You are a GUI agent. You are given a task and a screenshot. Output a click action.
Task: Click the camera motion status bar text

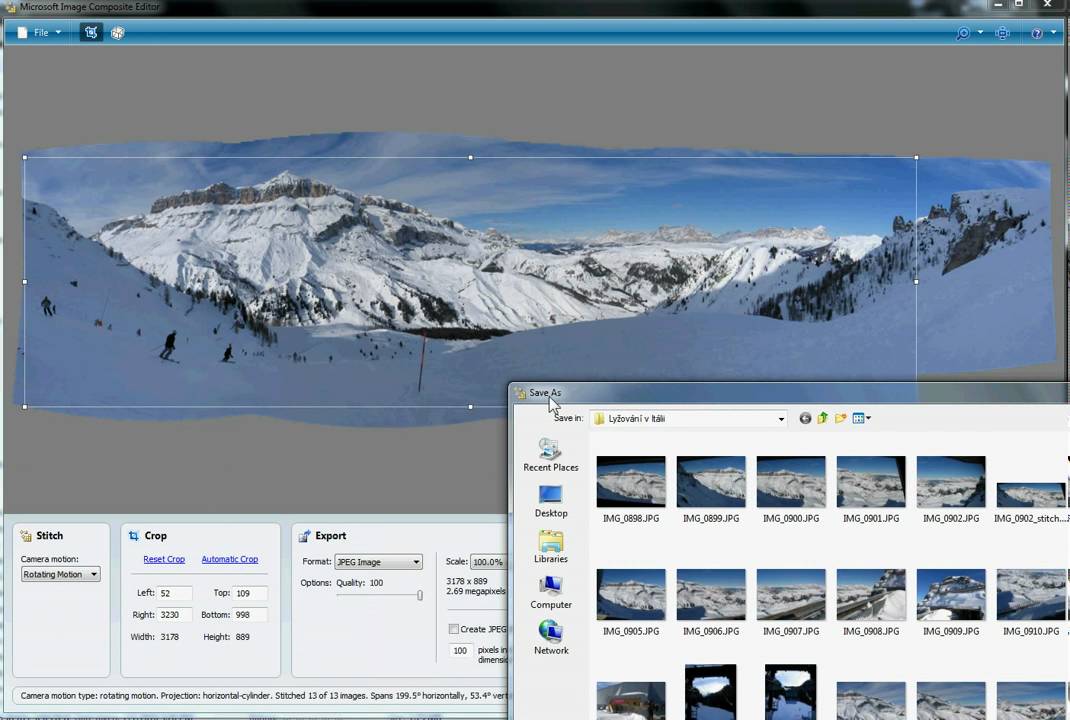(x=263, y=695)
